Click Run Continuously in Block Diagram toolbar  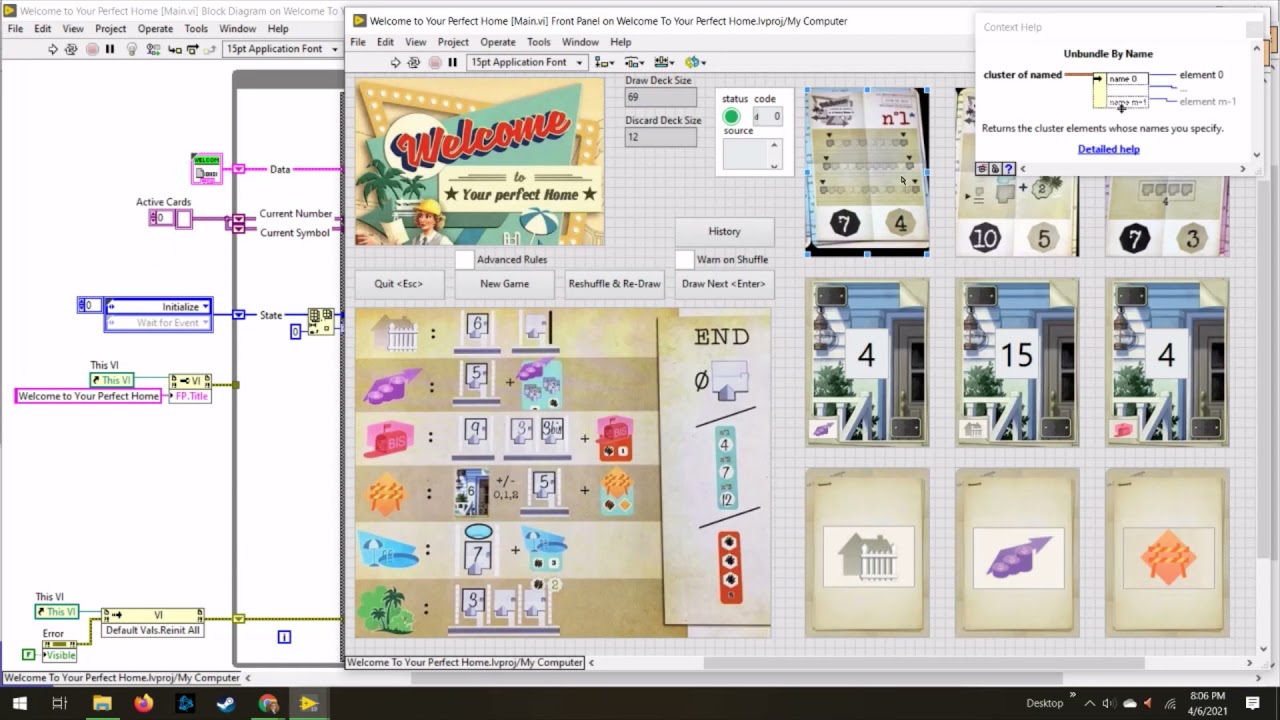[72, 49]
